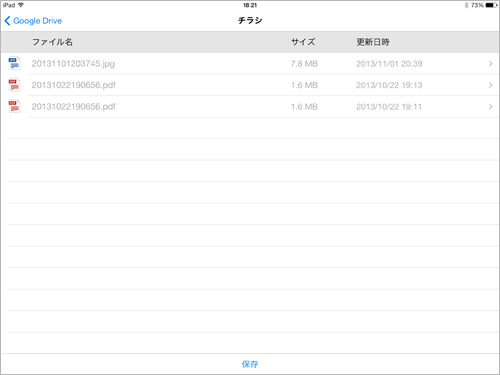
Task: Click the date 2013/11/01 20:39
Action: click(x=389, y=64)
